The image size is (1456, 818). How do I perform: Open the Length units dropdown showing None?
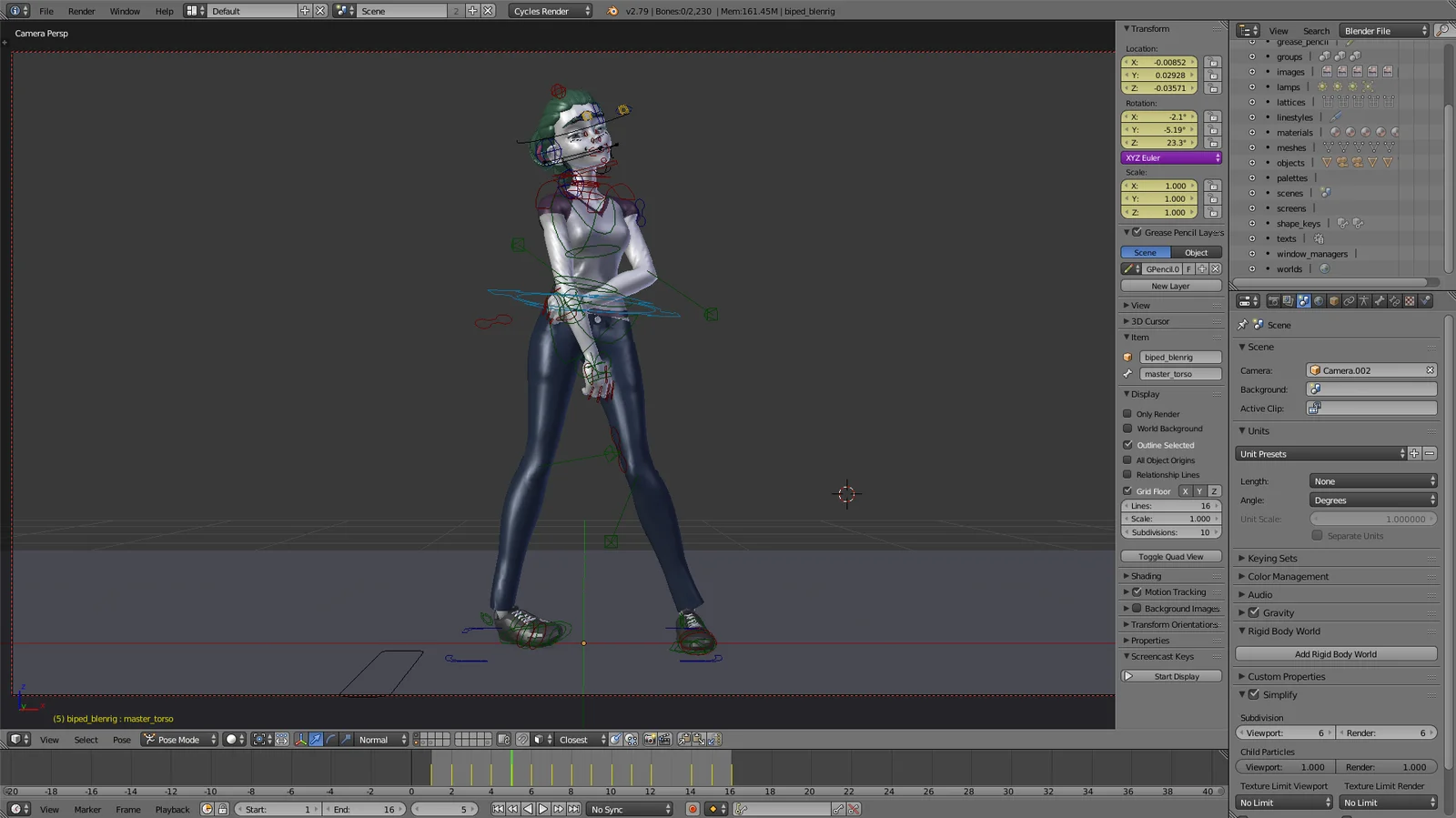coord(1373,481)
